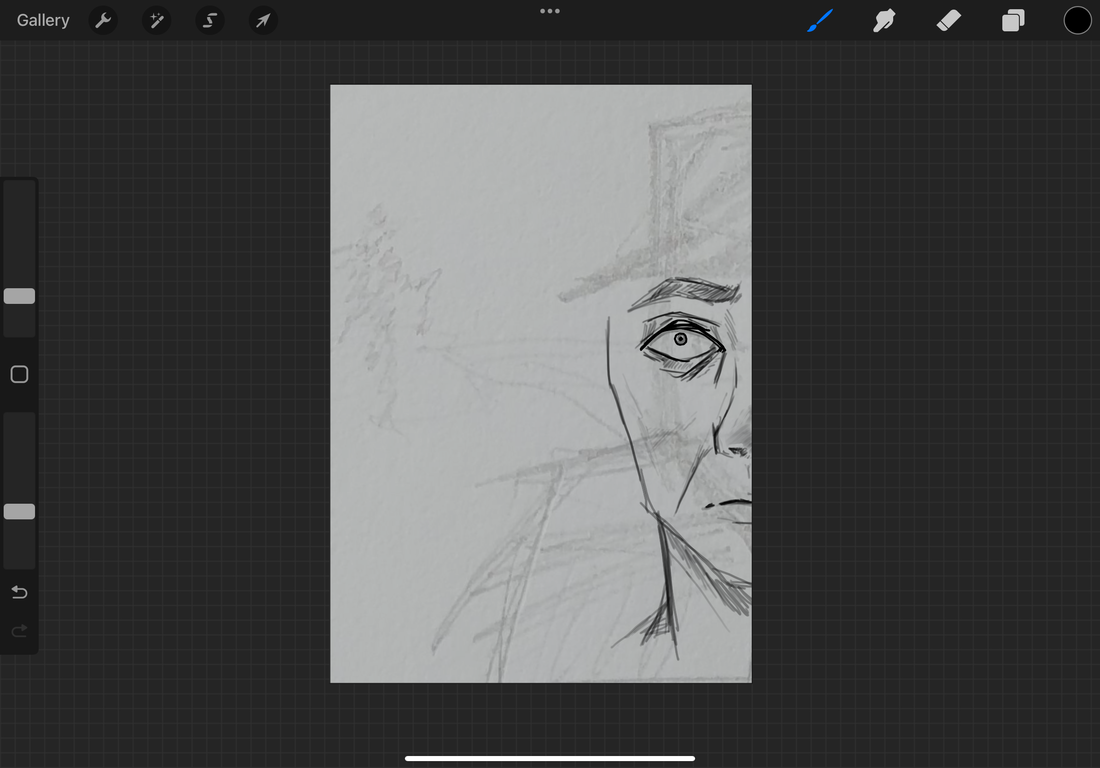Redo the undone stroke

19,631
